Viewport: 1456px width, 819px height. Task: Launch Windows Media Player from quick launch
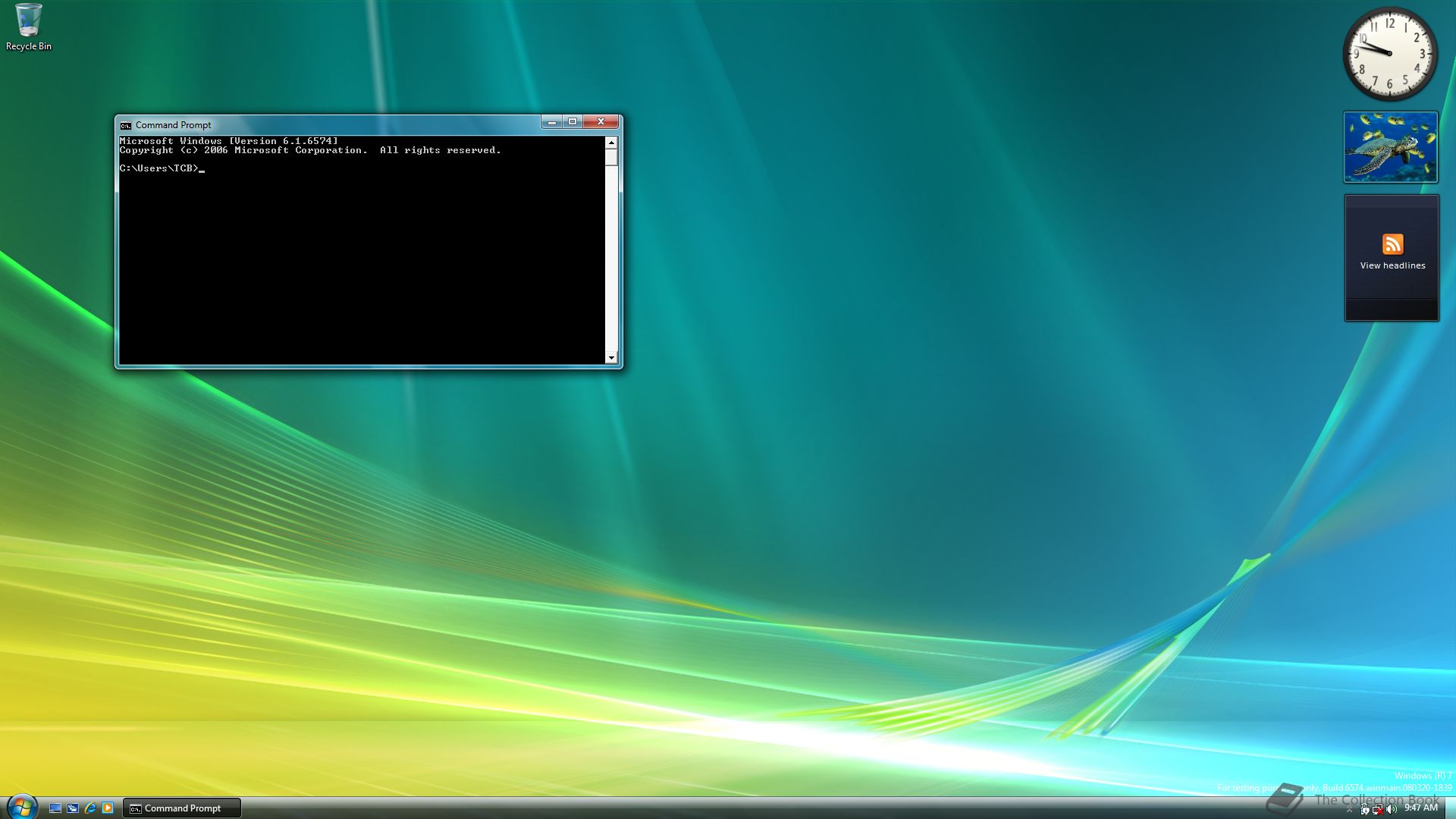tap(108, 808)
